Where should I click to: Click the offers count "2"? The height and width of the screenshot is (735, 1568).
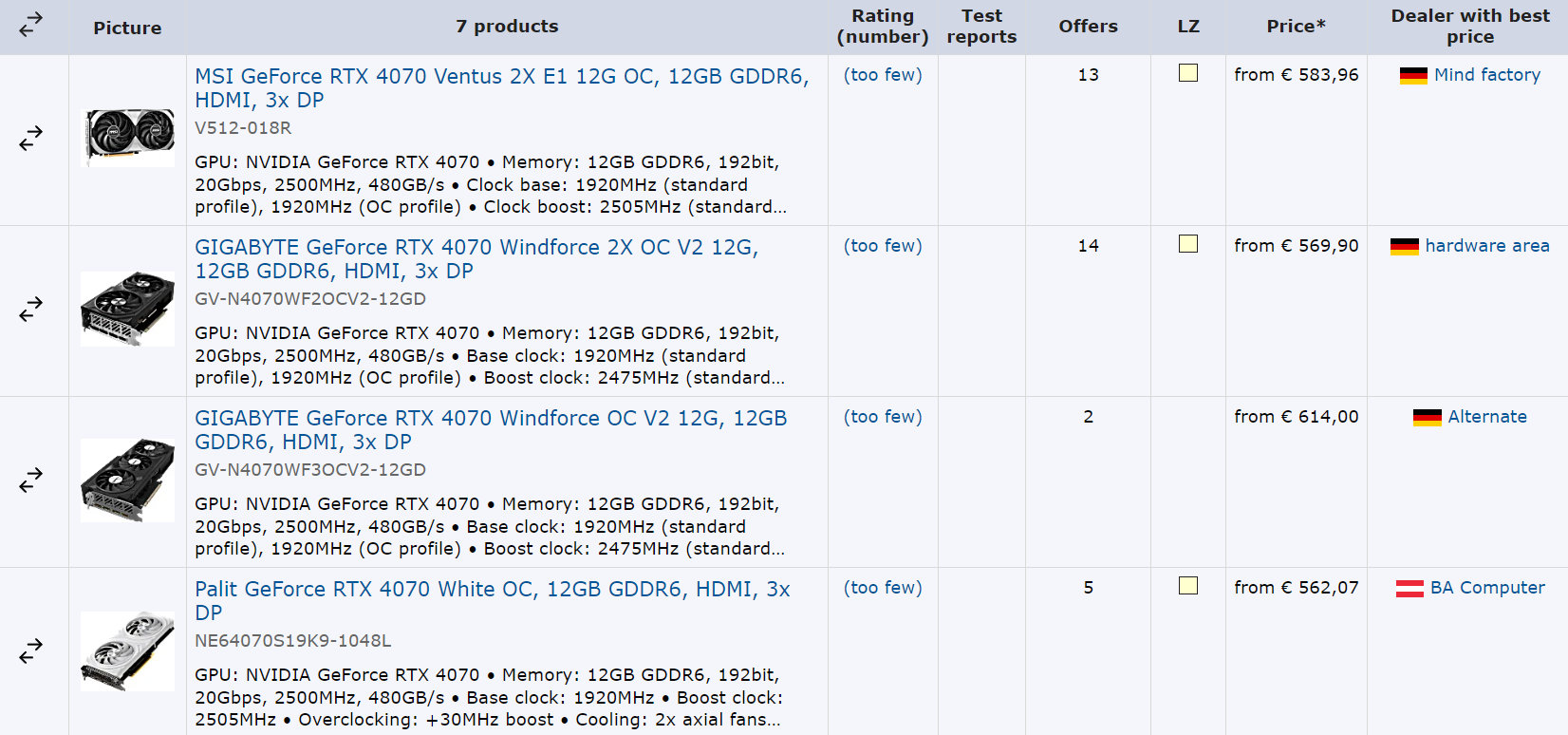click(1089, 417)
